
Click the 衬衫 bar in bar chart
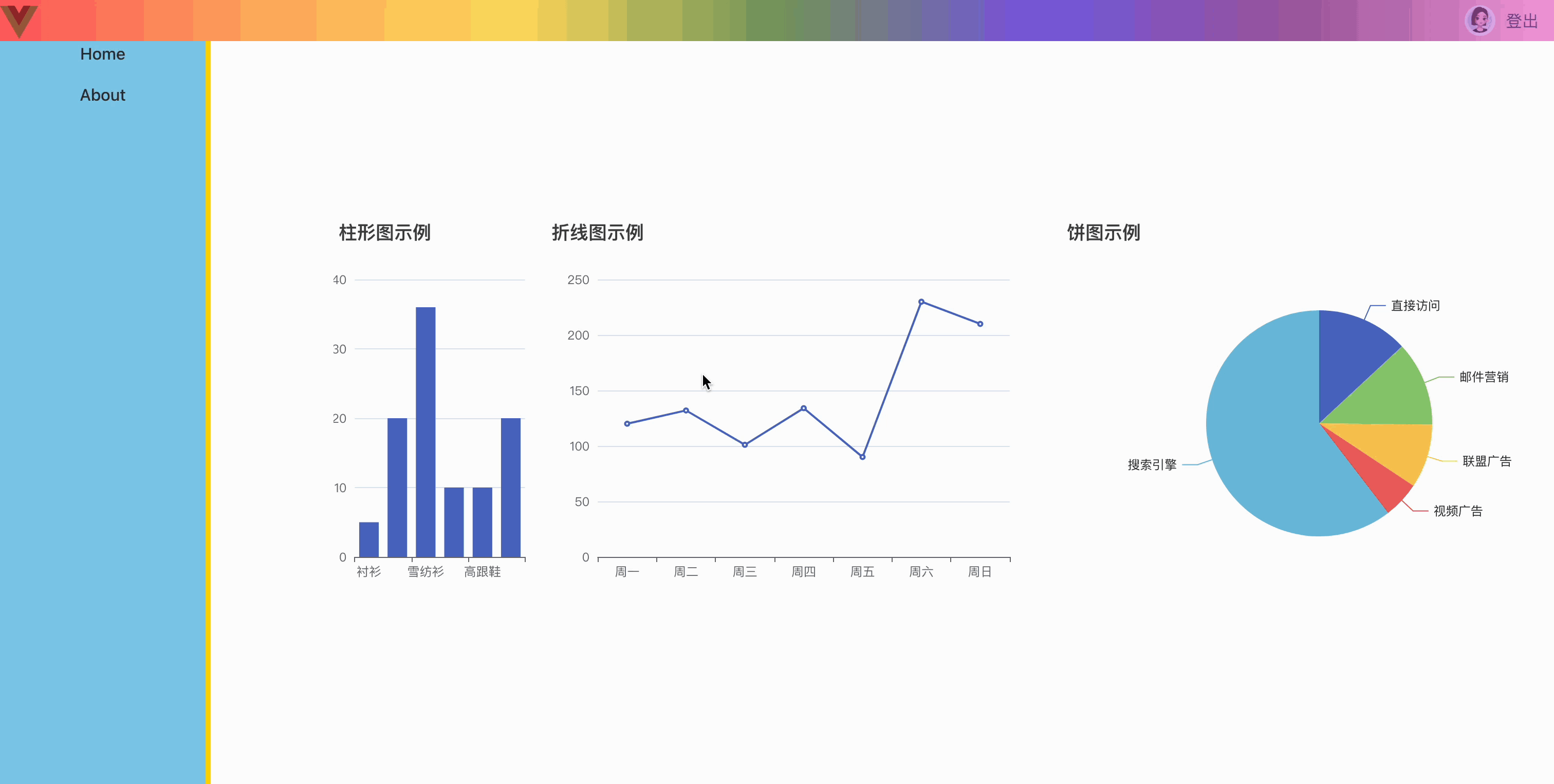[368, 539]
